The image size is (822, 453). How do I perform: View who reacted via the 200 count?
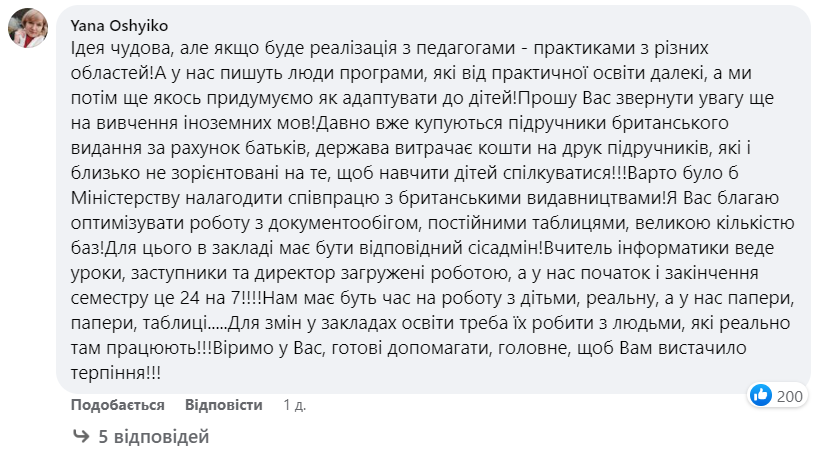tap(790, 396)
